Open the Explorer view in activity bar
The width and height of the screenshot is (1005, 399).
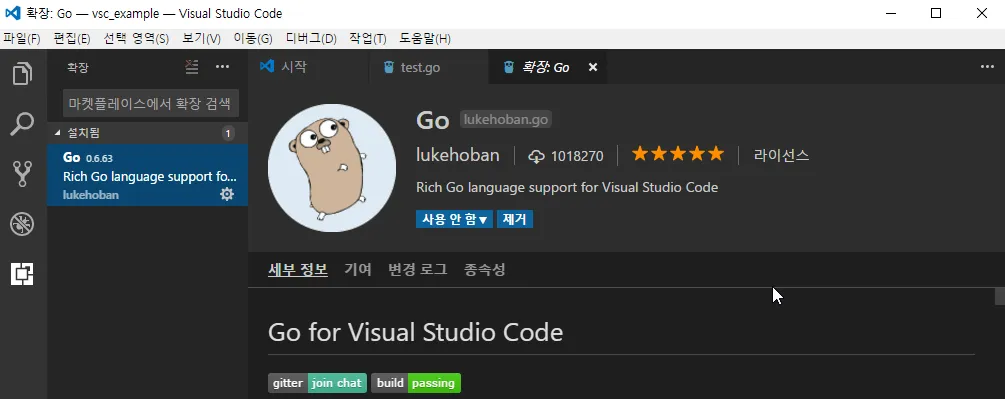(23, 73)
